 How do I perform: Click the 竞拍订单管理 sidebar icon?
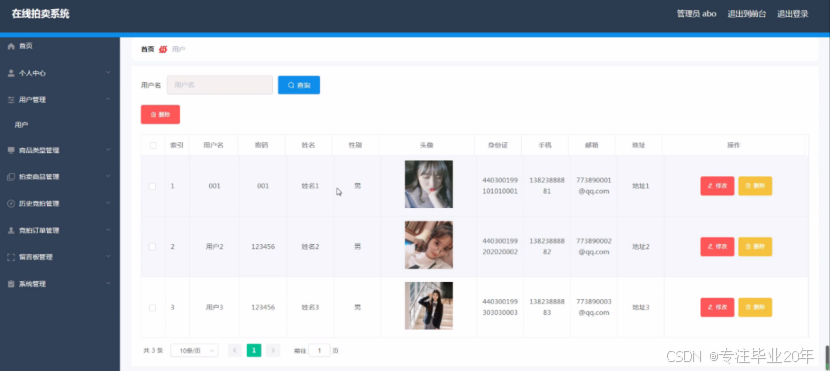(x=11, y=231)
